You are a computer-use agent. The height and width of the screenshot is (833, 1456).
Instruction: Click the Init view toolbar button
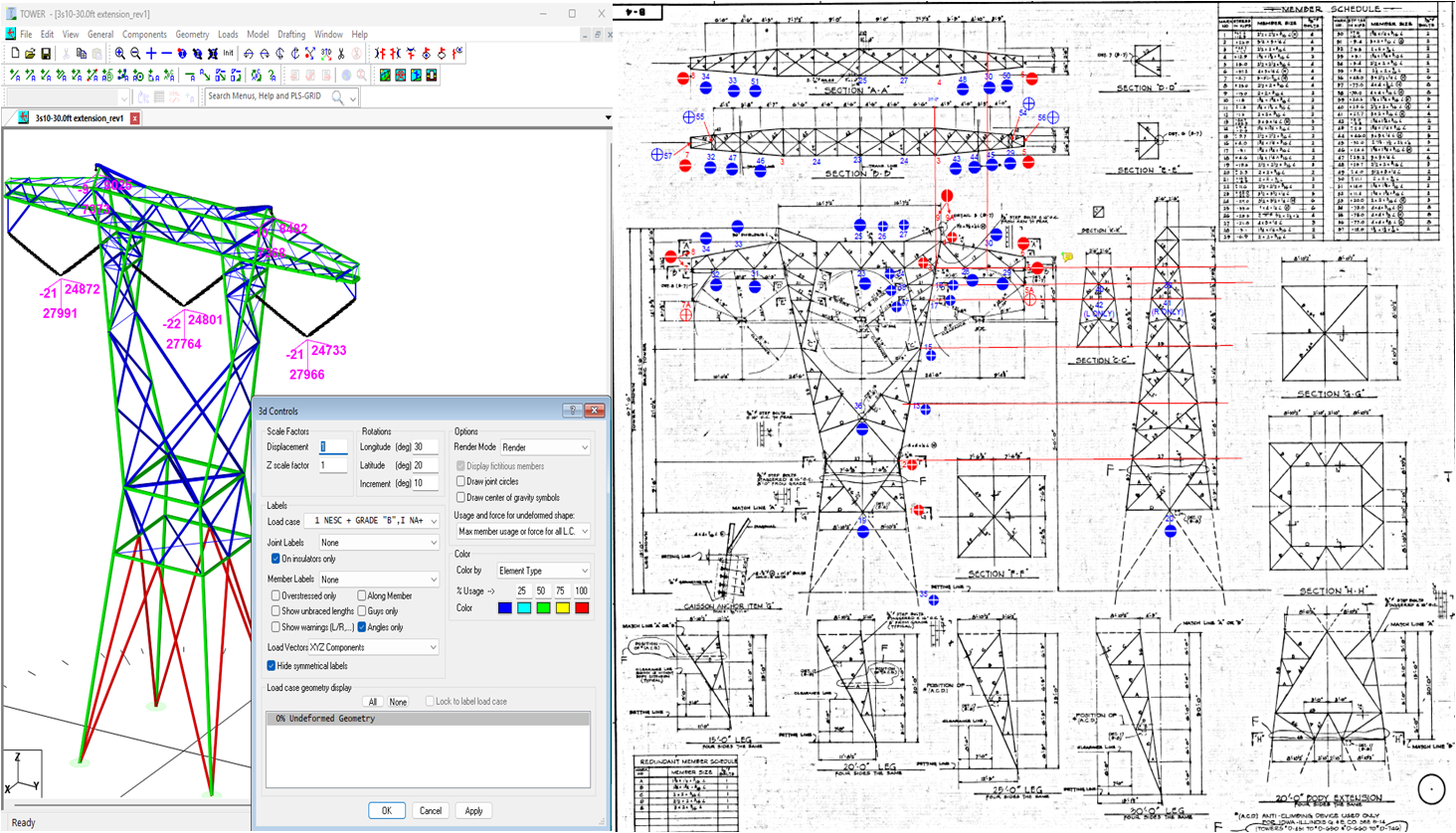[228, 54]
